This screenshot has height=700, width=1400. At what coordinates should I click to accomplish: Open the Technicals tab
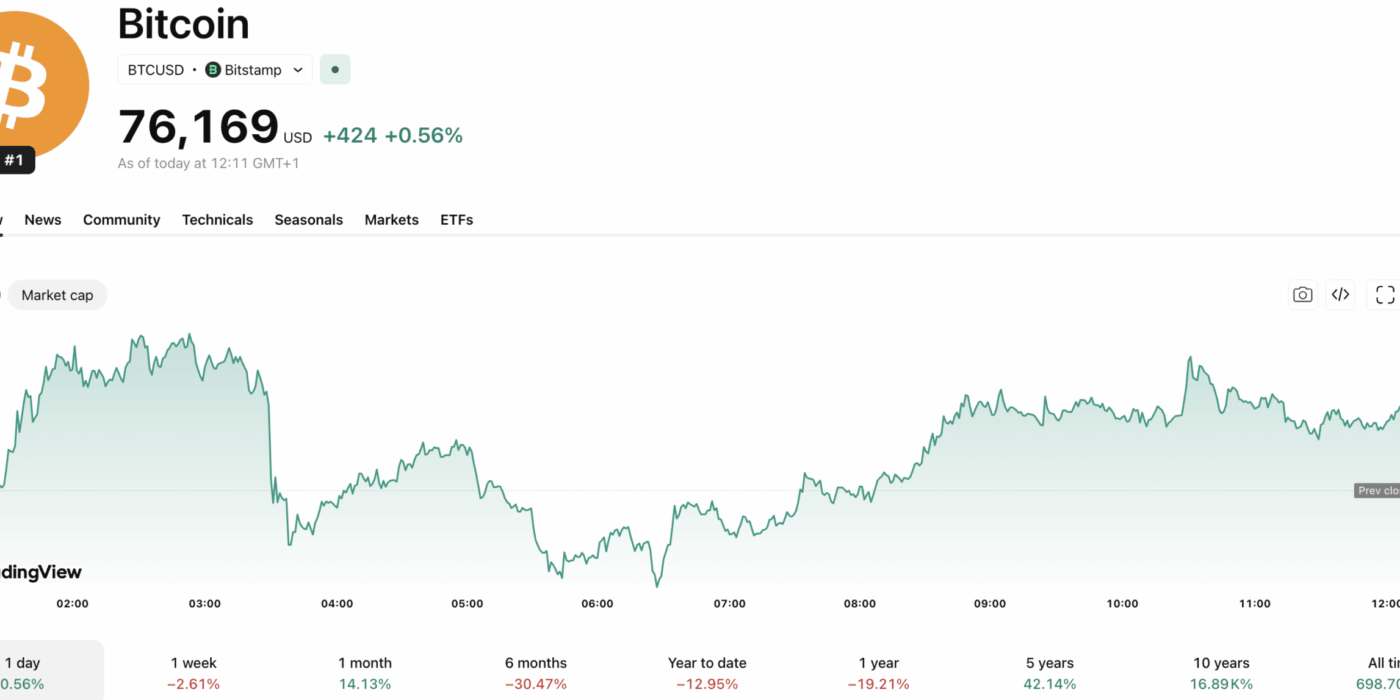point(217,220)
